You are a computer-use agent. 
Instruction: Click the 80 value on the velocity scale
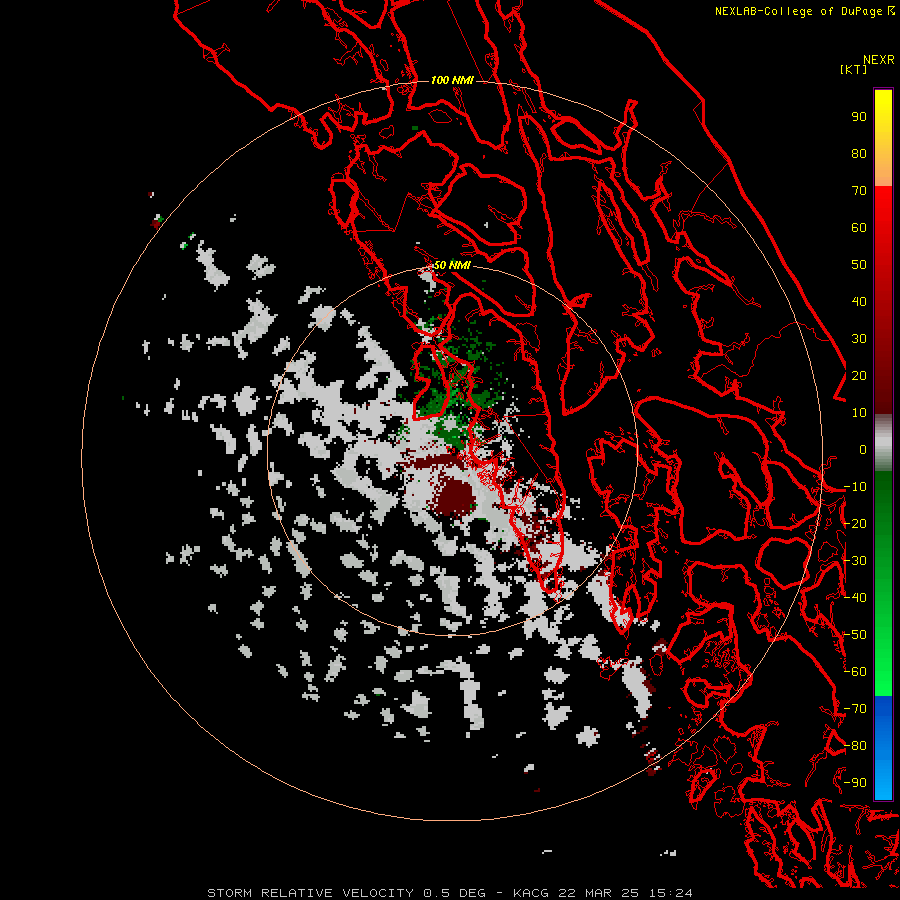click(859, 154)
